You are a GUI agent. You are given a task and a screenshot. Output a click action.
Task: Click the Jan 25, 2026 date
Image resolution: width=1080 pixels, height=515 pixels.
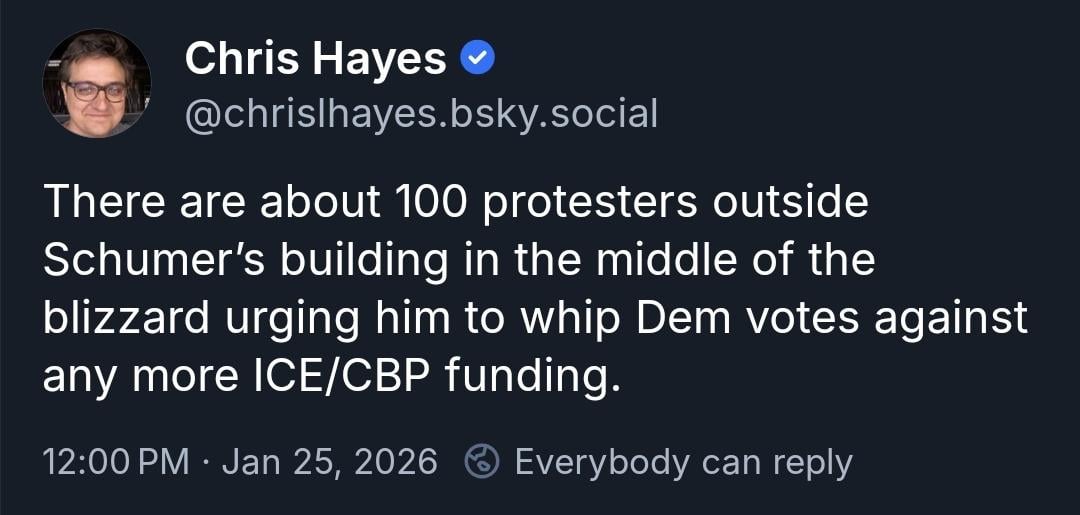(x=329, y=462)
